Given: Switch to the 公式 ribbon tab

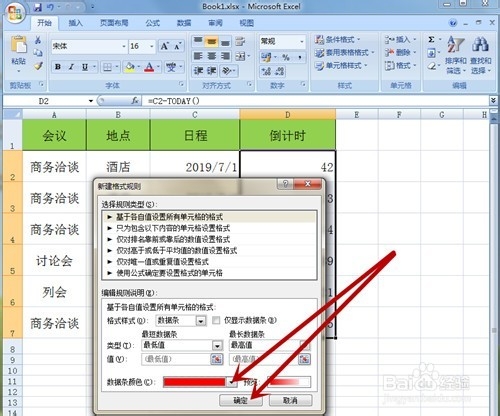Looking at the screenshot, I should point(153,23).
